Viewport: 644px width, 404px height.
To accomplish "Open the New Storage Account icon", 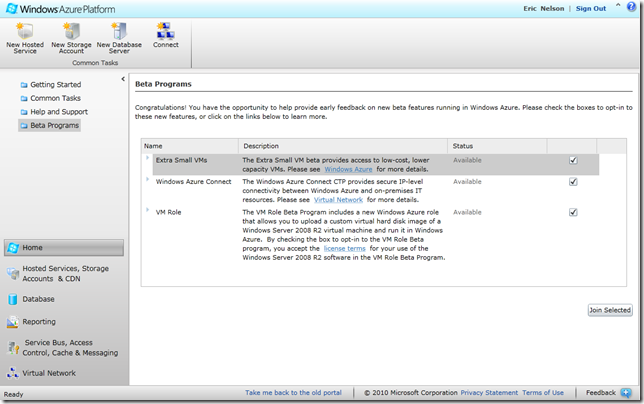I will [x=71, y=31].
